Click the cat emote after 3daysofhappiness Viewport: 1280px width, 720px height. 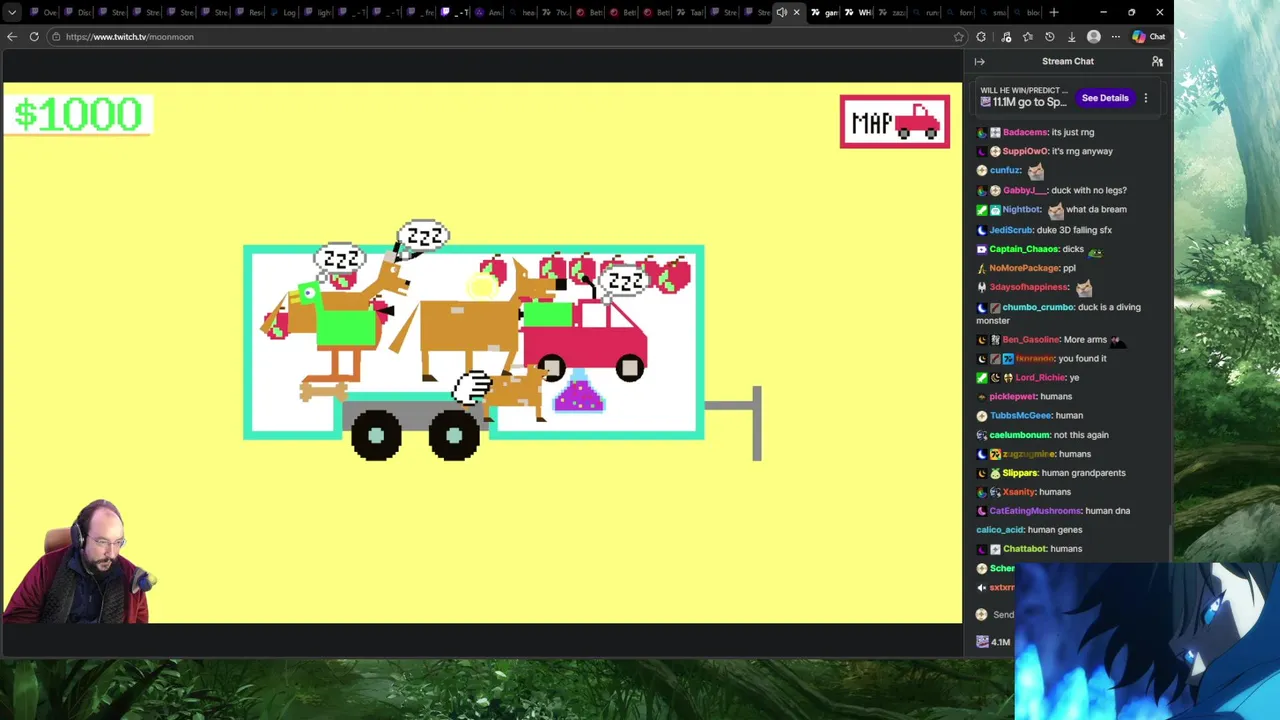[1084, 288]
